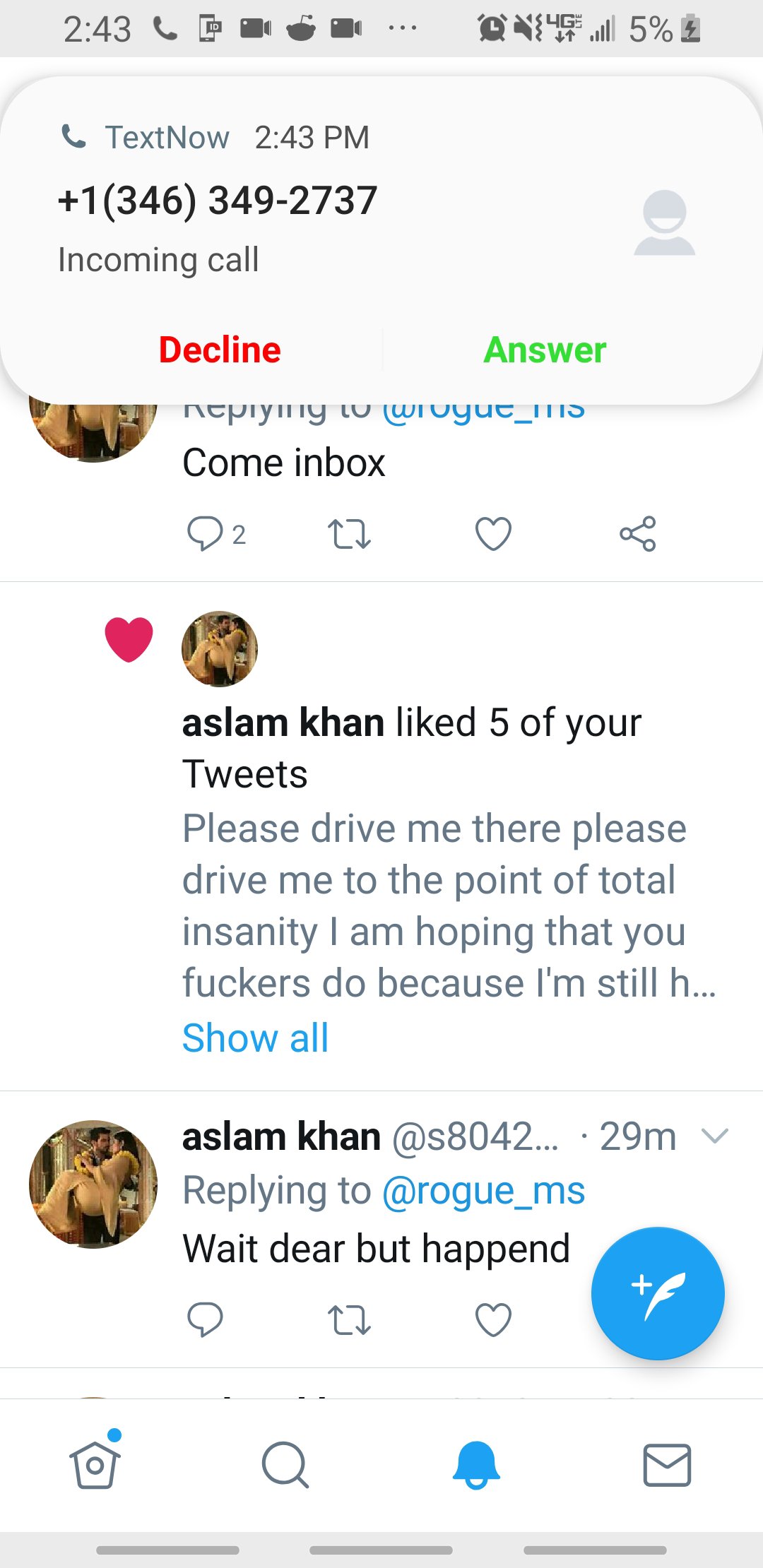Answer the incoming TextNow call
Viewport: 763px width, 1568px height.
click(x=545, y=350)
